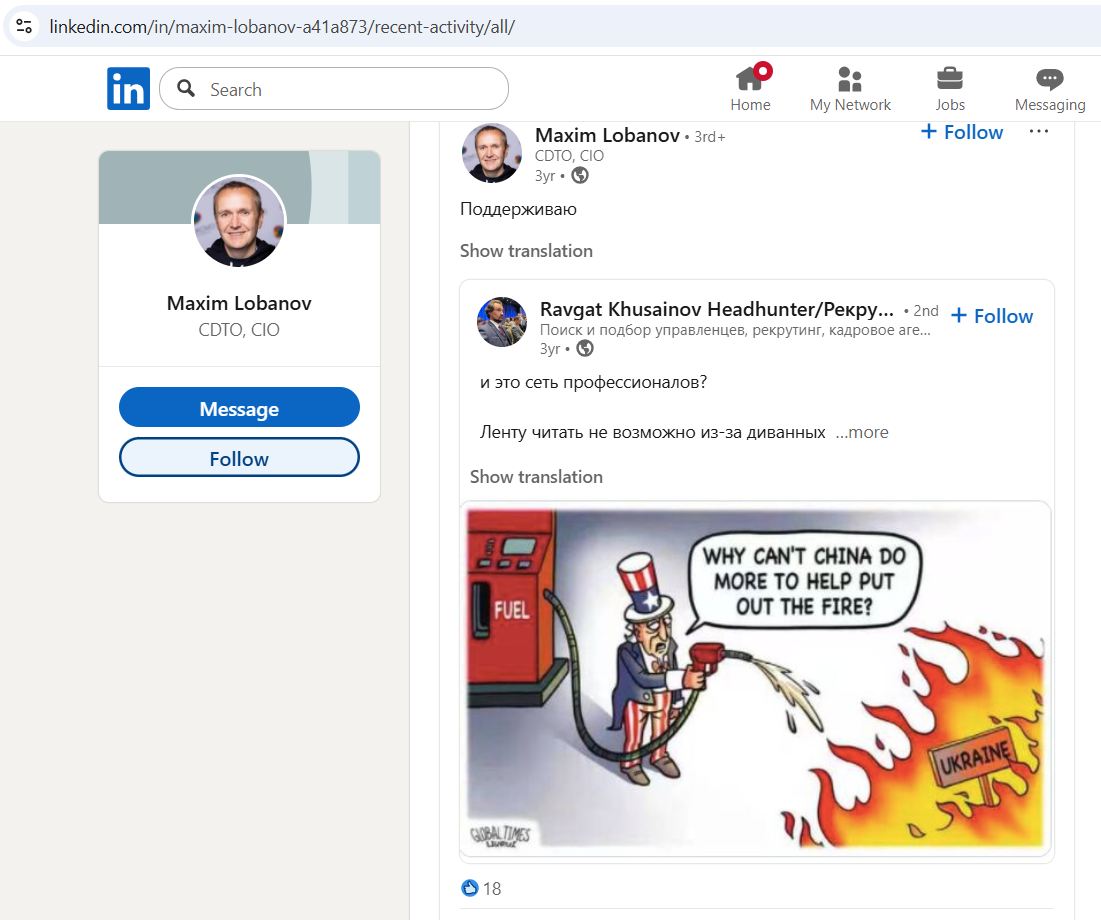Screen dimensions: 1101x920
Task: Follow Maxim Lobanov from the post header
Action: point(961,132)
